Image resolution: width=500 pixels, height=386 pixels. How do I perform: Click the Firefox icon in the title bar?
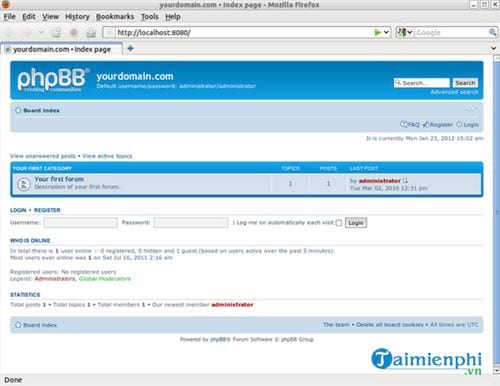pos(6,4)
